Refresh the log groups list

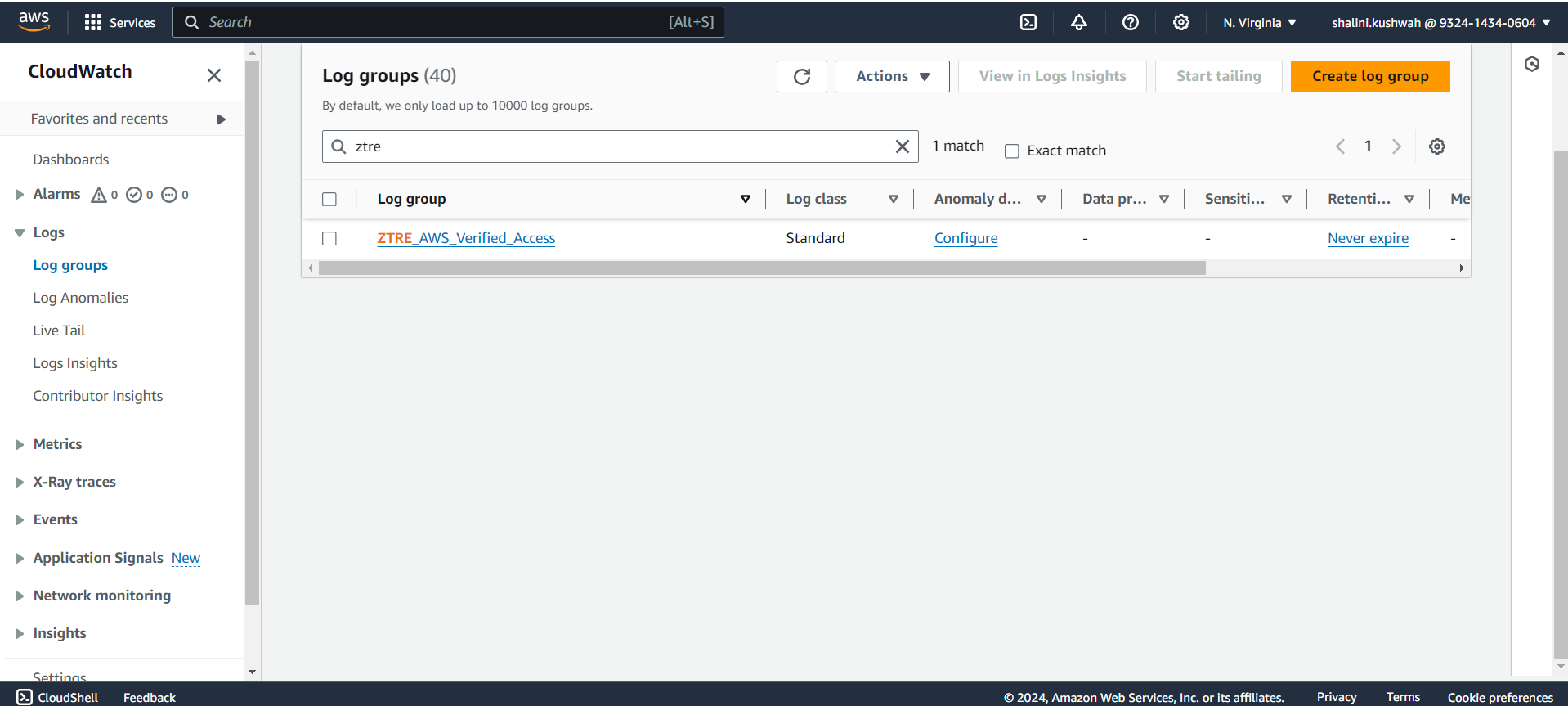point(802,76)
